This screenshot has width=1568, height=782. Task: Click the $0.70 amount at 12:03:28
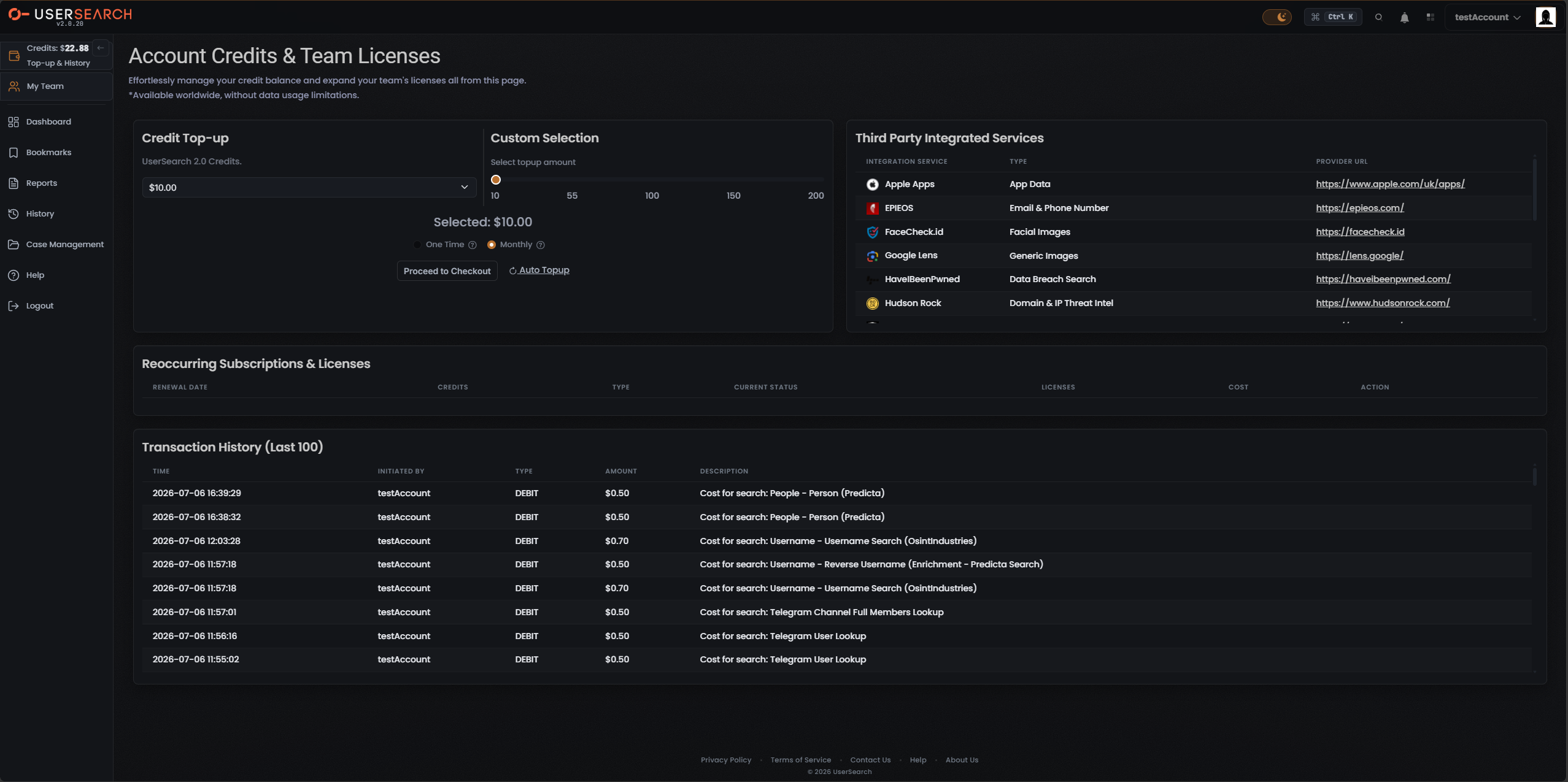tap(617, 541)
